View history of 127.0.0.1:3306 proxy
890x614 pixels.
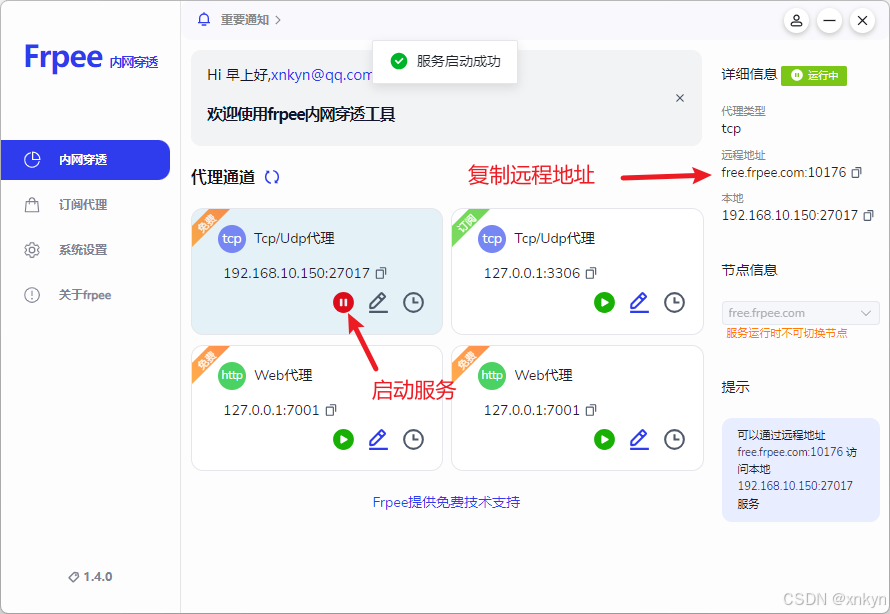(674, 302)
